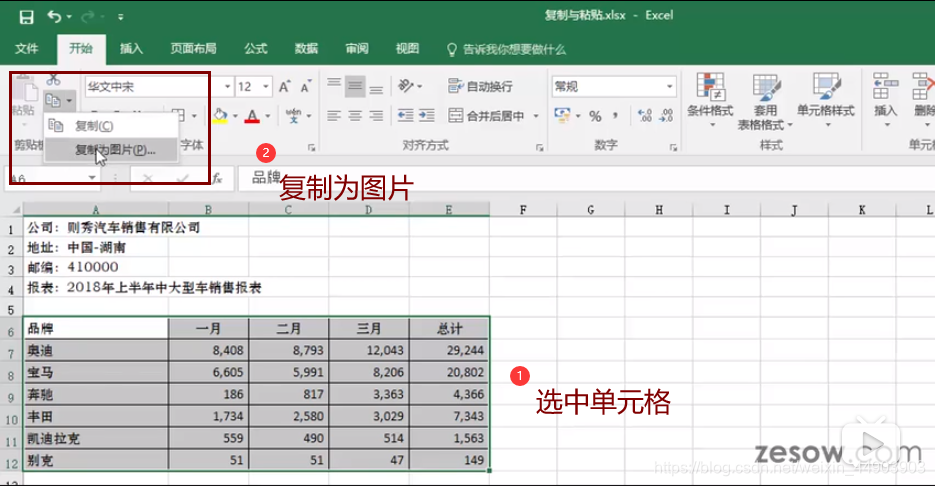Apply the accounting number format icon
Viewport: 935px width, 486px height.
(x=562, y=115)
